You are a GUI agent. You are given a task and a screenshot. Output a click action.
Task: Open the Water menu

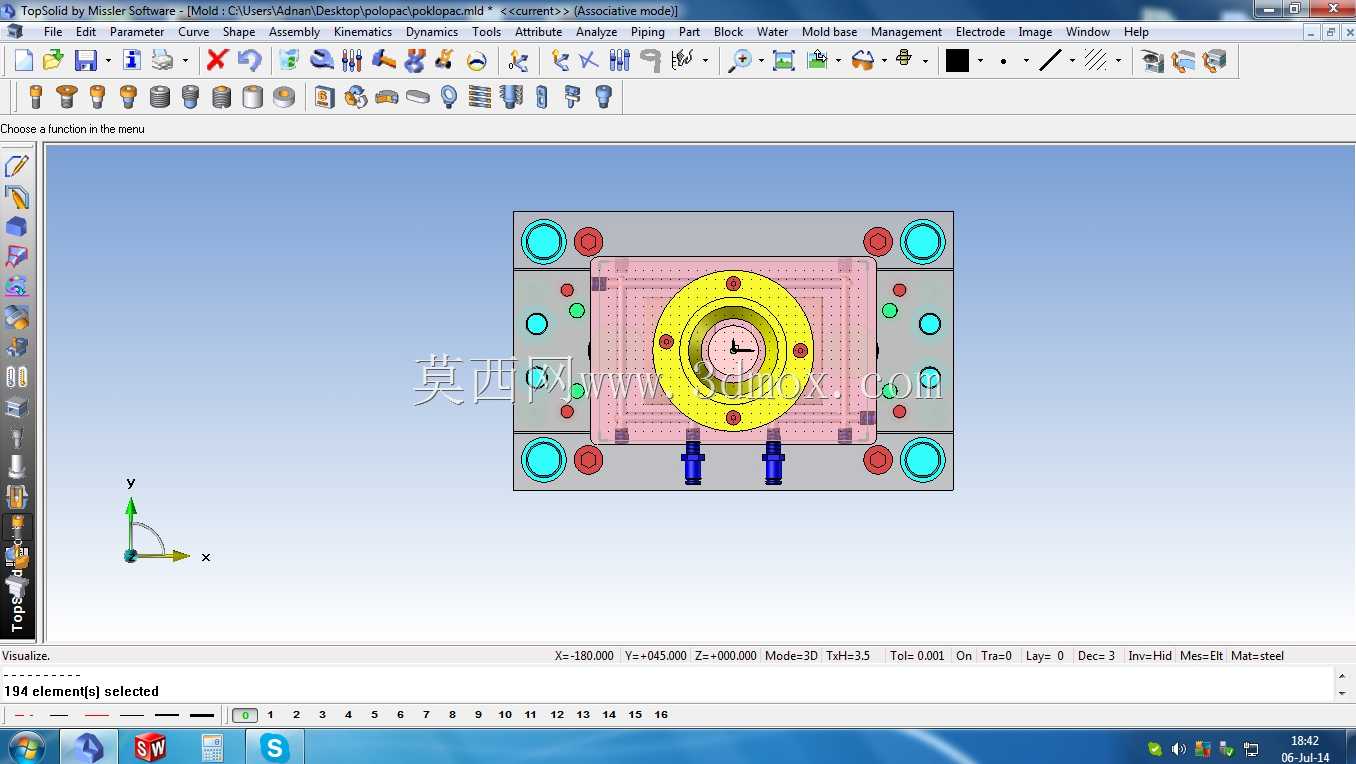(772, 32)
